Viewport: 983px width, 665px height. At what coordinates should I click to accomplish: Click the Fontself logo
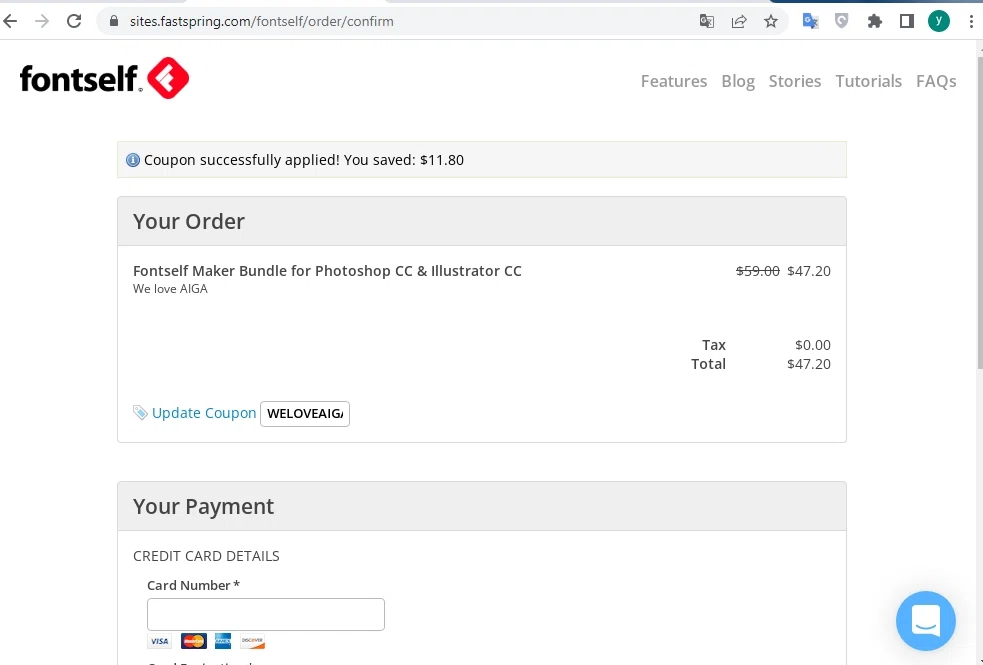[x=104, y=78]
